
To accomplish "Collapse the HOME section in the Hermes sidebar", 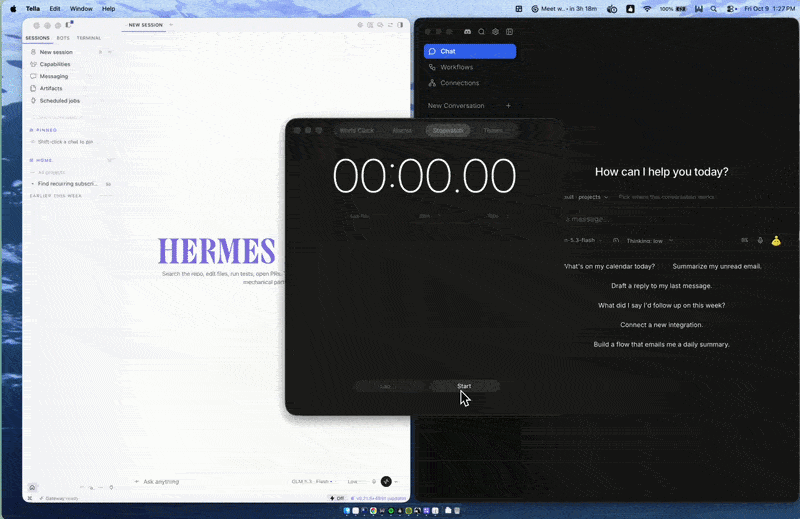I will coord(42,160).
